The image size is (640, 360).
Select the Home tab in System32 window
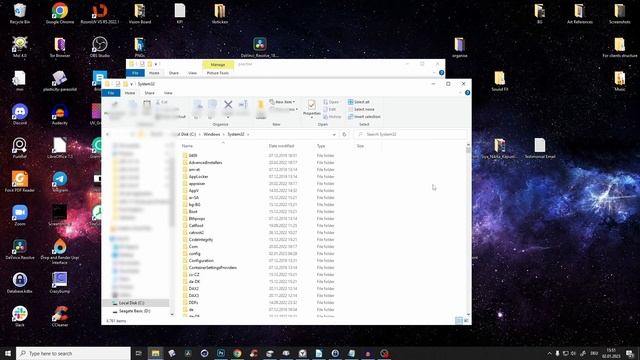click(130, 93)
